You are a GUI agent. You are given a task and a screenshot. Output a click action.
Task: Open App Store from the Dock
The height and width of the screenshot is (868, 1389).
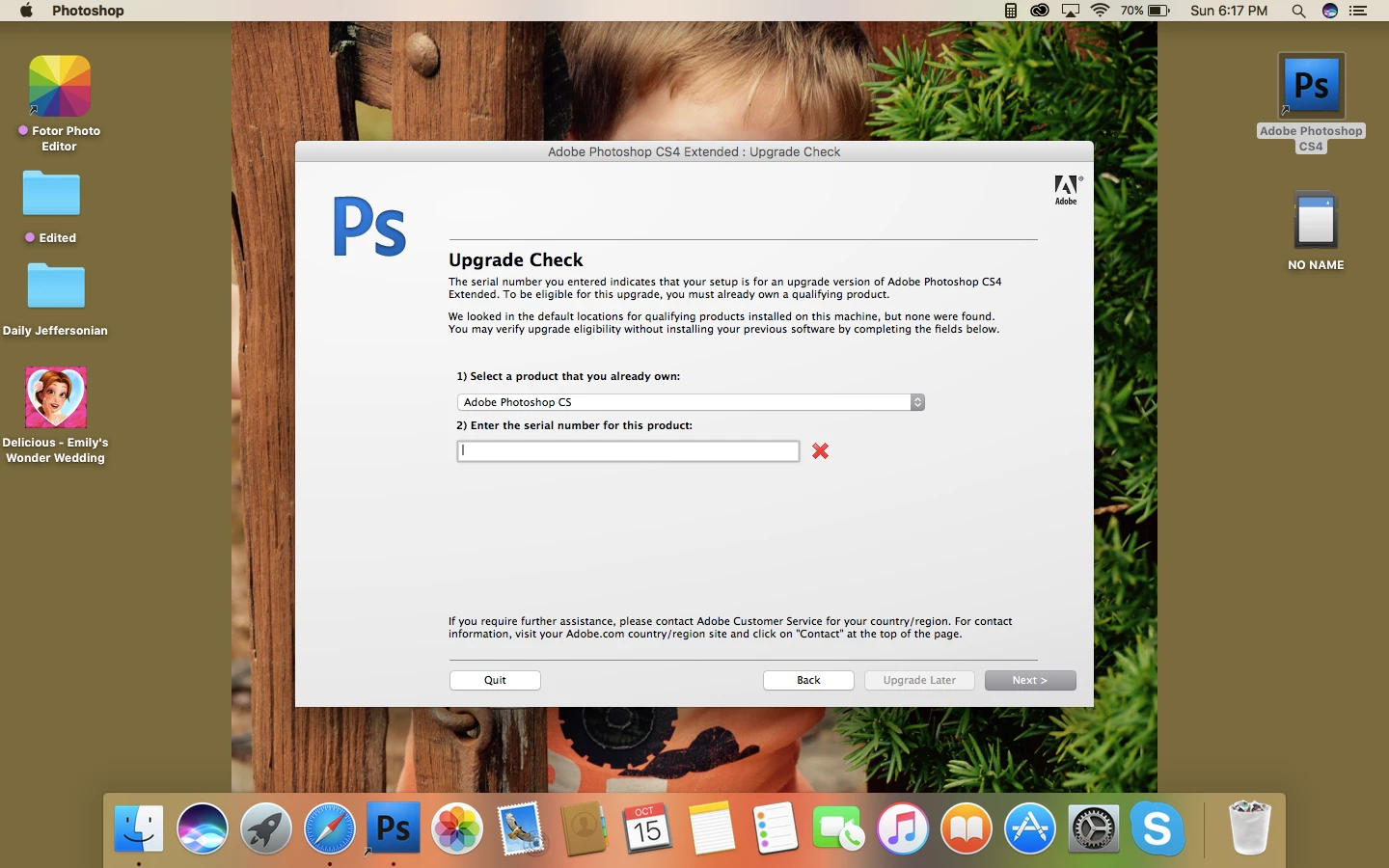1030,828
